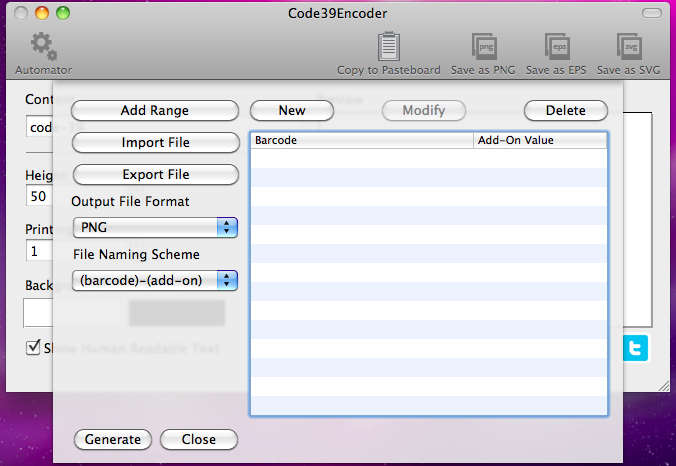Toggle the Show Human Readable Text checkbox
Screen dimensions: 676x466
(33, 347)
